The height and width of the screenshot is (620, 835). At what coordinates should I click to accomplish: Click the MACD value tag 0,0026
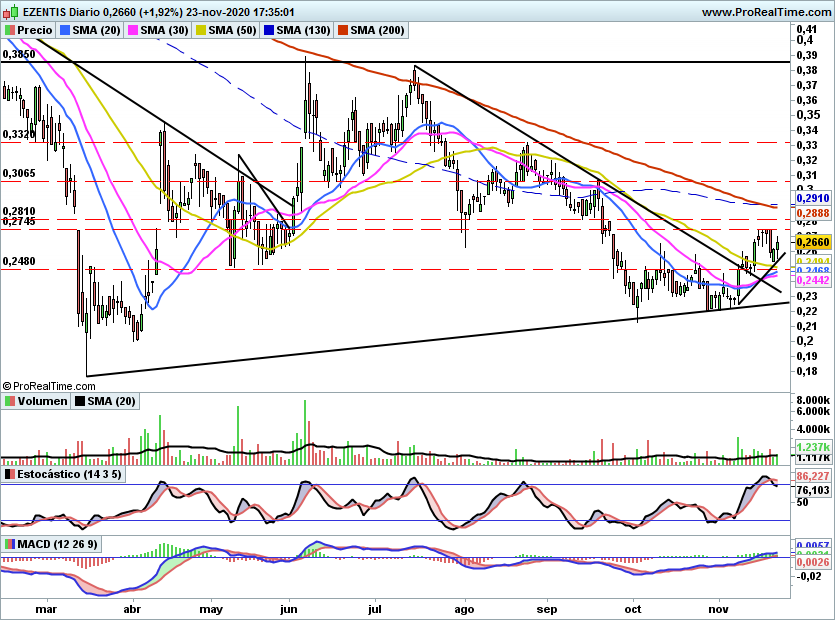[x=813, y=562]
